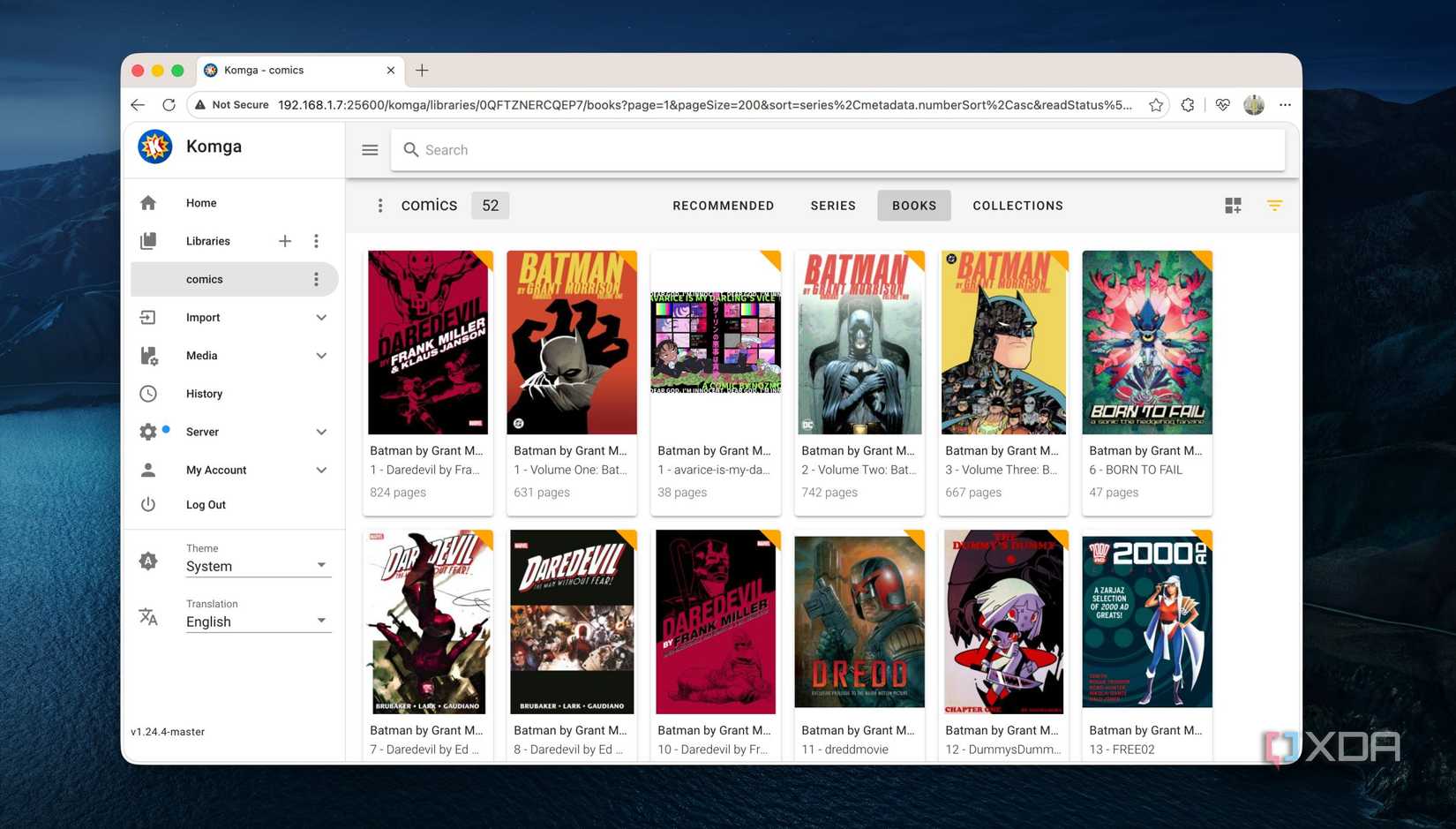Click '824 pages' text under Daredevil book
Screen dimensions: 1456x829
click(398, 493)
